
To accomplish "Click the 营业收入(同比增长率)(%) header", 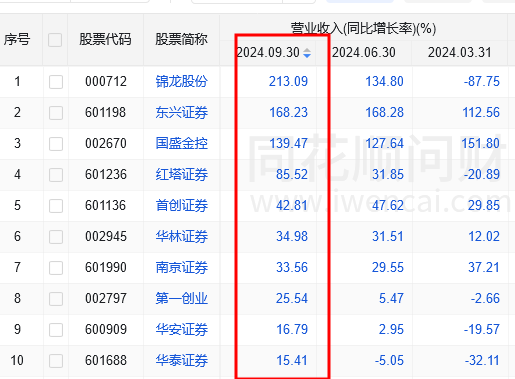I will click(363, 28).
